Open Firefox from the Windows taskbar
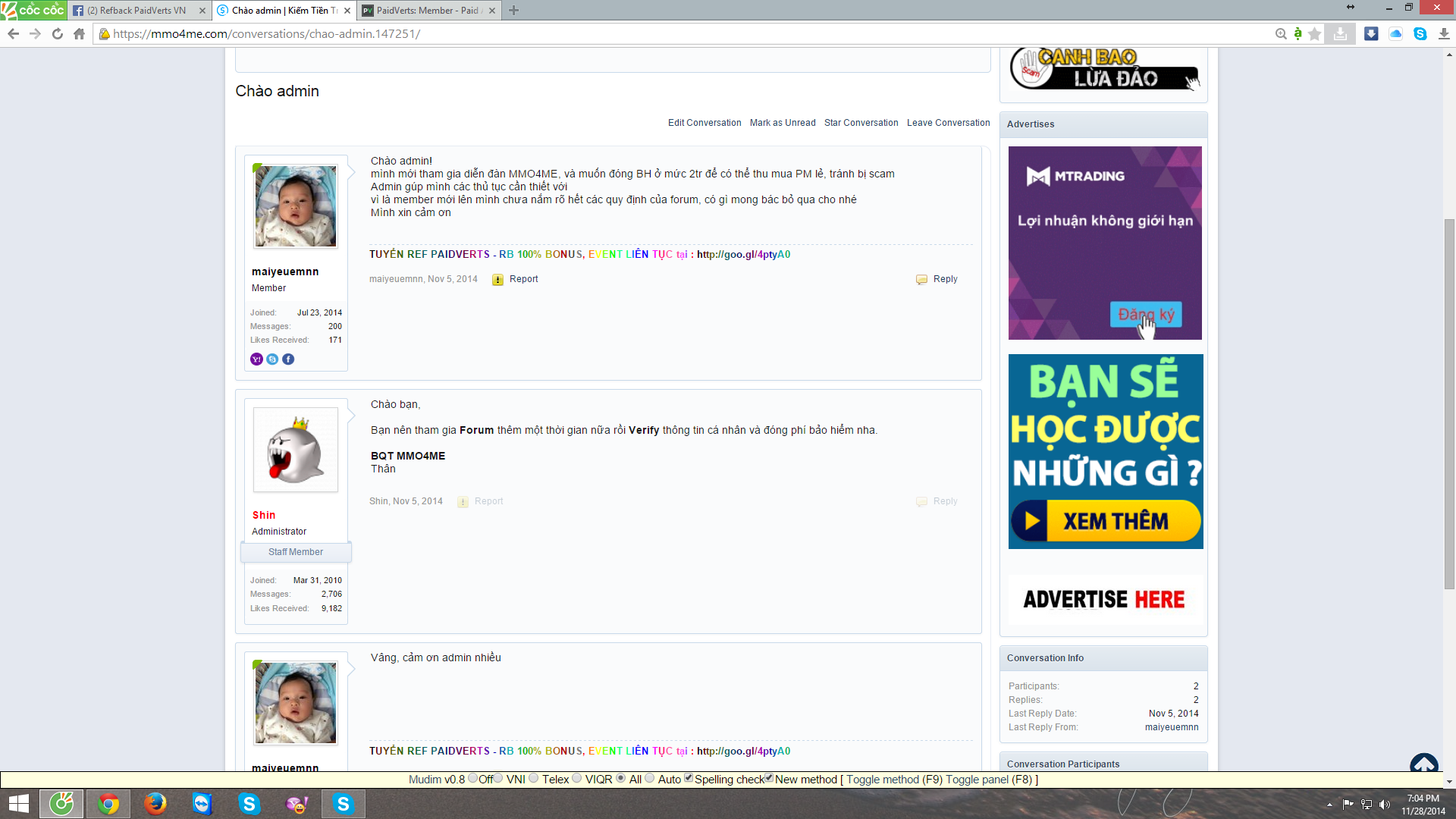Image resolution: width=1456 pixels, height=819 pixels. [155, 803]
